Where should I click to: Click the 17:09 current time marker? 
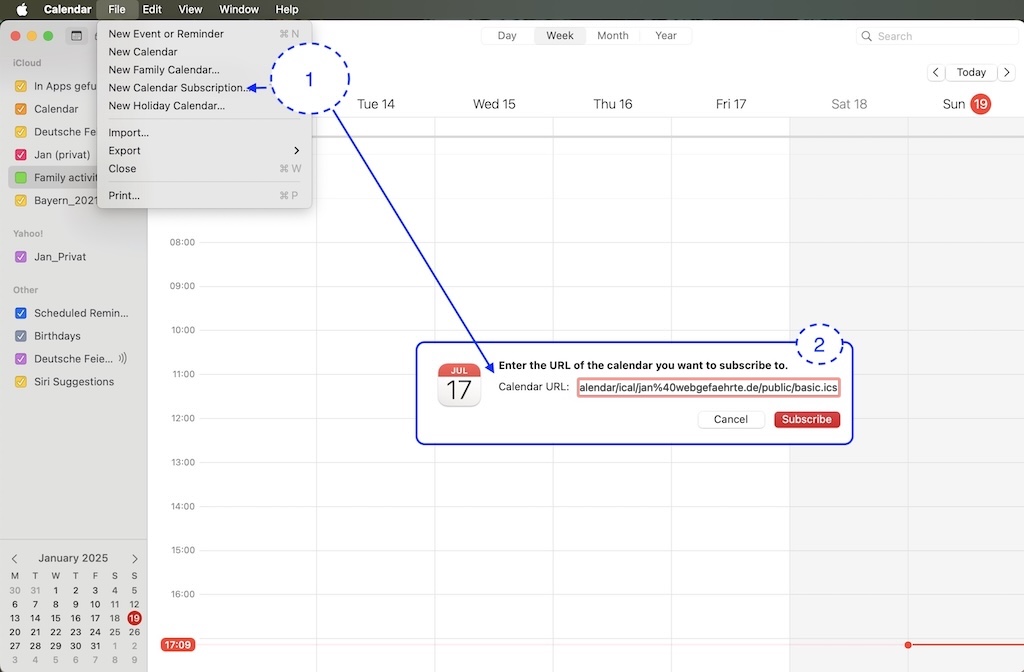(x=178, y=645)
